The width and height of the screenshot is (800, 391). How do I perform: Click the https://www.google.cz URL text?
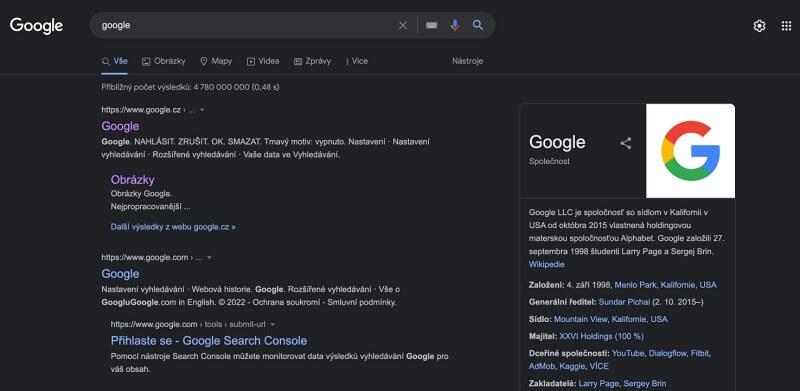pos(141,110)
